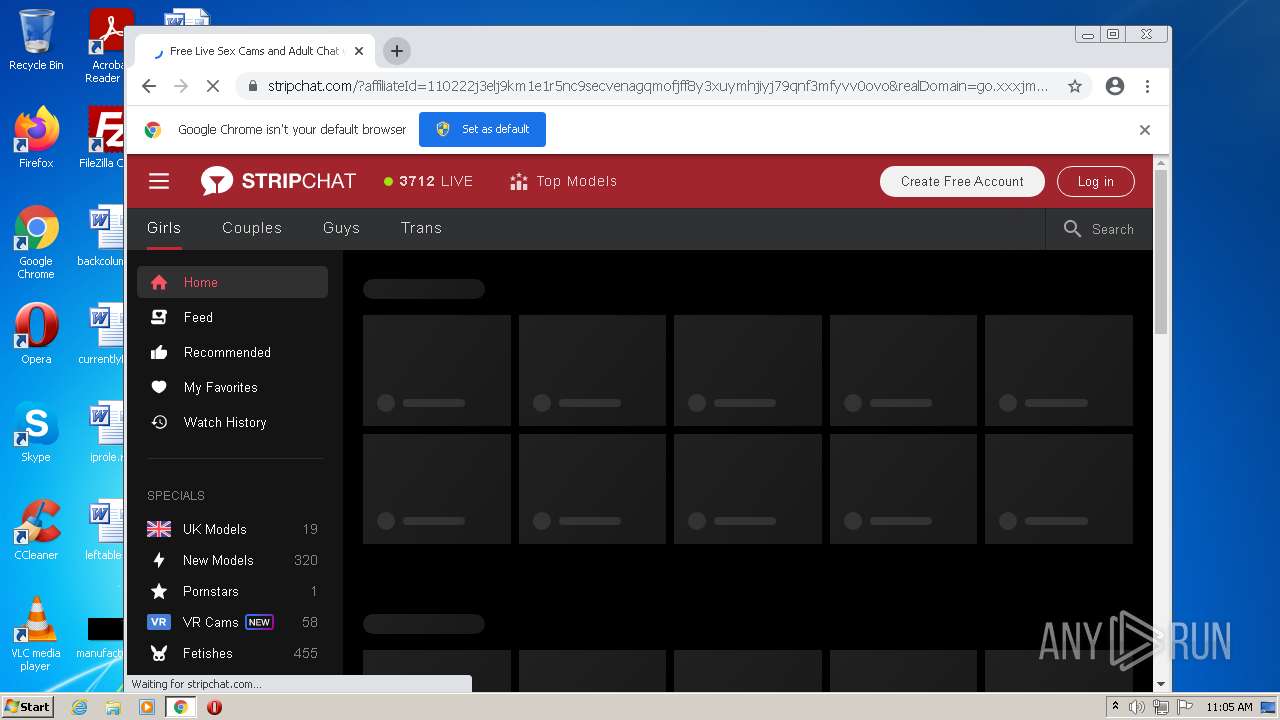Screen dimensions: 1280x720
Task: Click the volume tray icon
Action: pos(1137,707)
